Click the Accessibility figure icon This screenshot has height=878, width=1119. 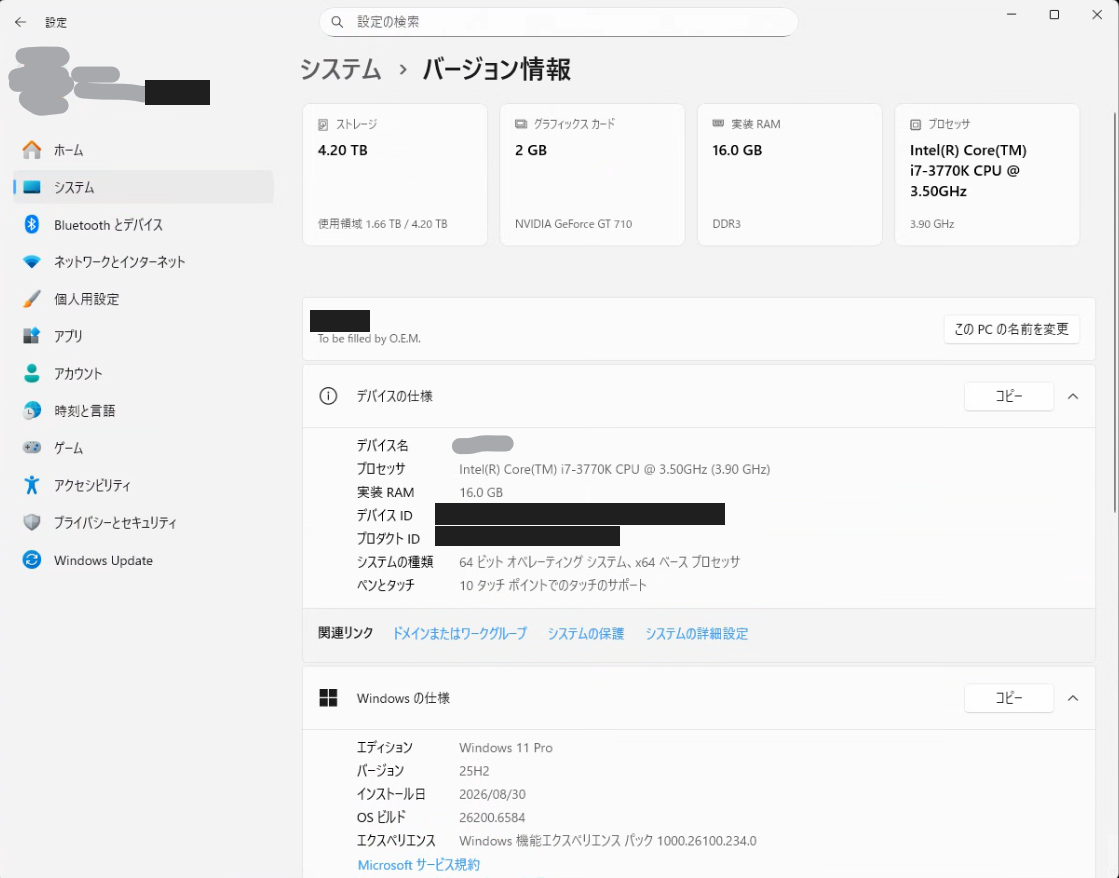pos(31,485)
